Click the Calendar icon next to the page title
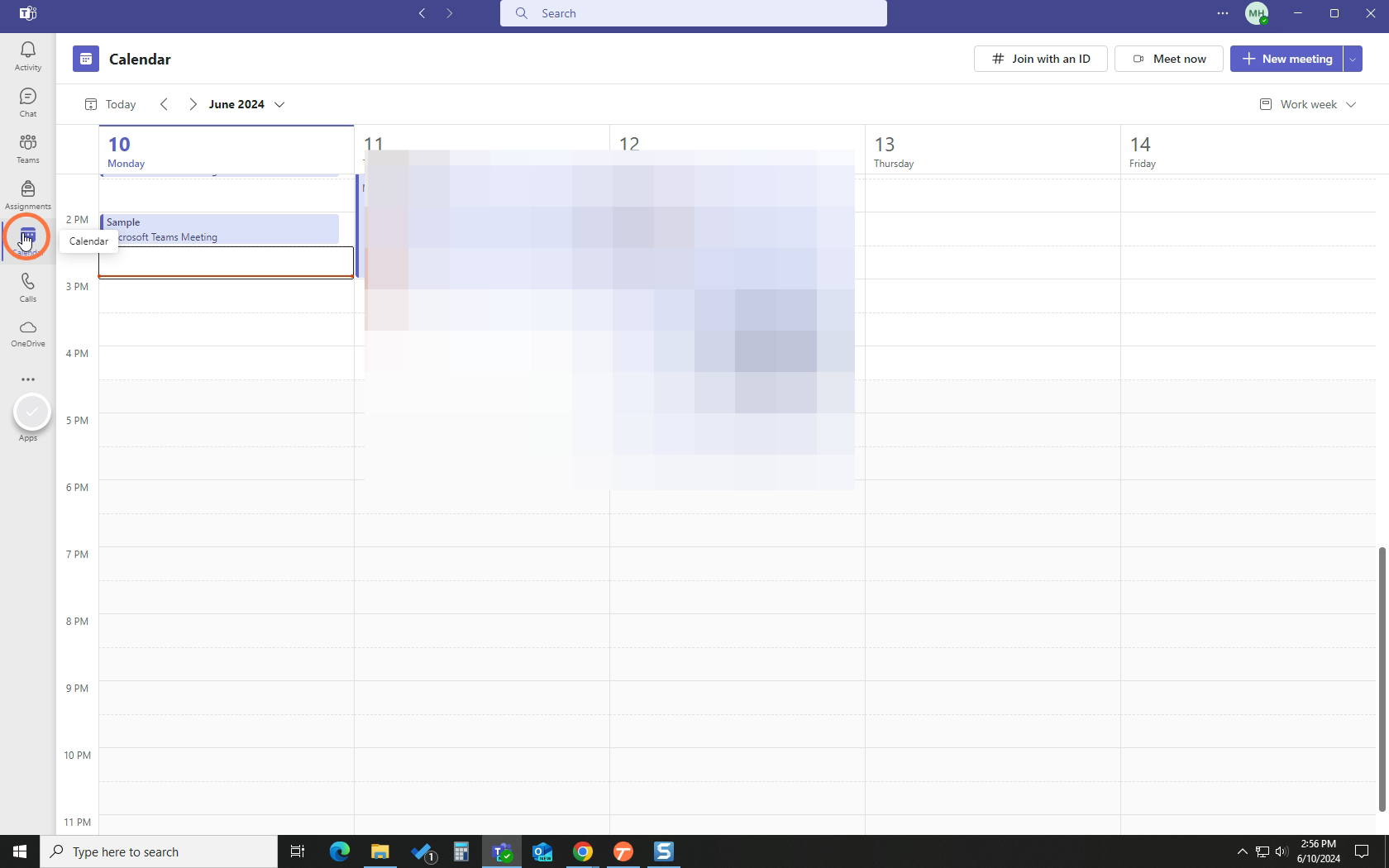This screenshot has height=868, width=1389. pyautogui.click(x=86, y=59)
